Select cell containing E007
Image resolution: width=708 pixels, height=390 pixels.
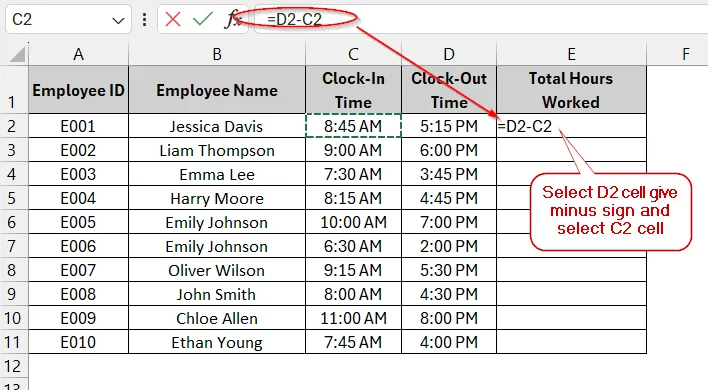(79, 270)
